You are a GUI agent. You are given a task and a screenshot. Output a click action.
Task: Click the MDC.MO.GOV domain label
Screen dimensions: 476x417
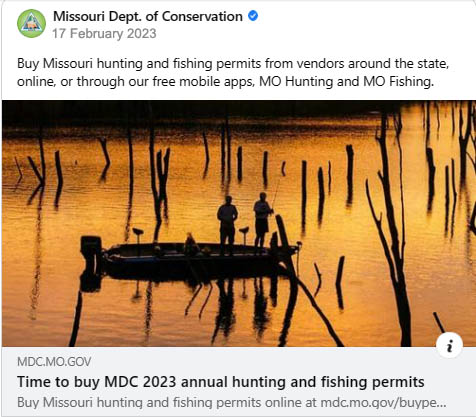coord(54,362)
